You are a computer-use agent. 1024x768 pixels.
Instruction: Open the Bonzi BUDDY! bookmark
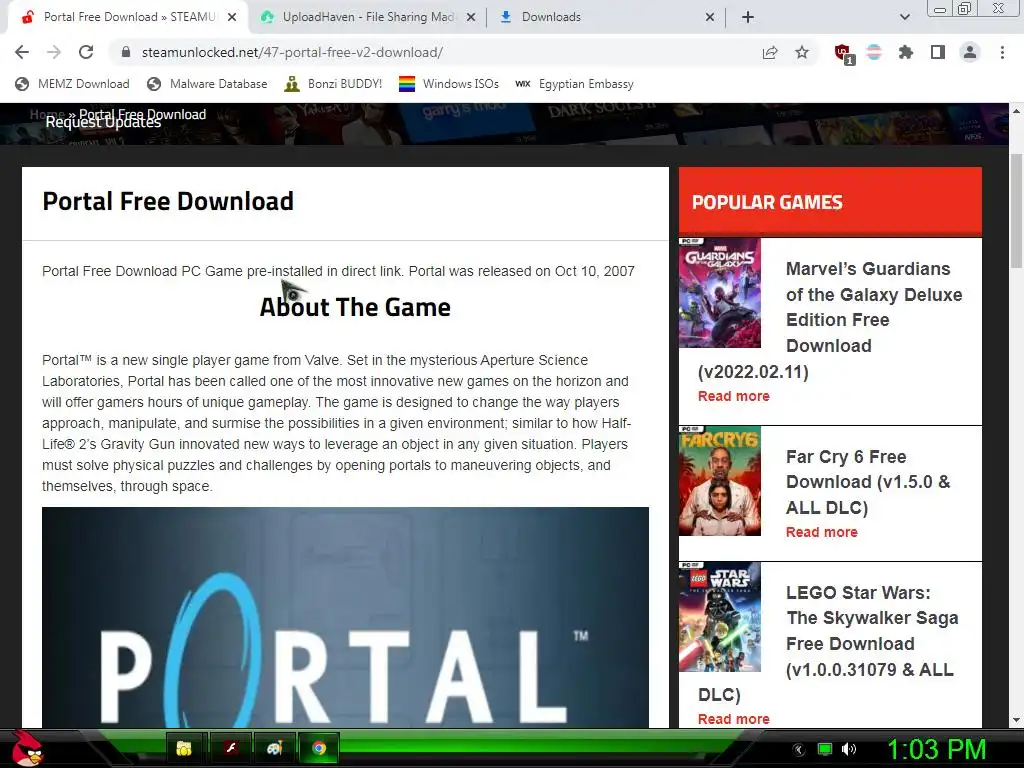coord(333,84)
